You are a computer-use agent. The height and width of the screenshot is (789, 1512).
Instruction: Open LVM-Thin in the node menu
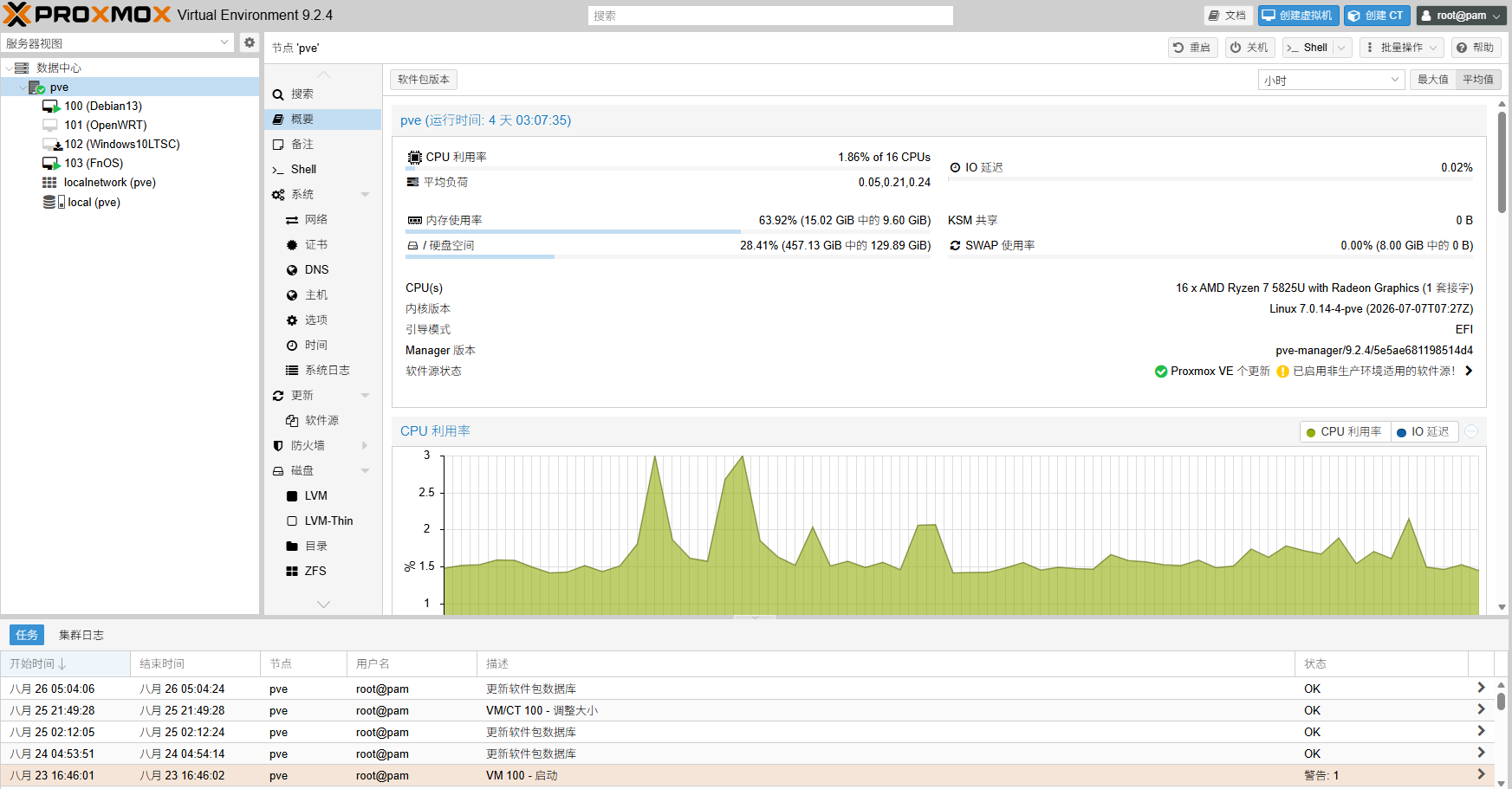[x=322, y=521]
